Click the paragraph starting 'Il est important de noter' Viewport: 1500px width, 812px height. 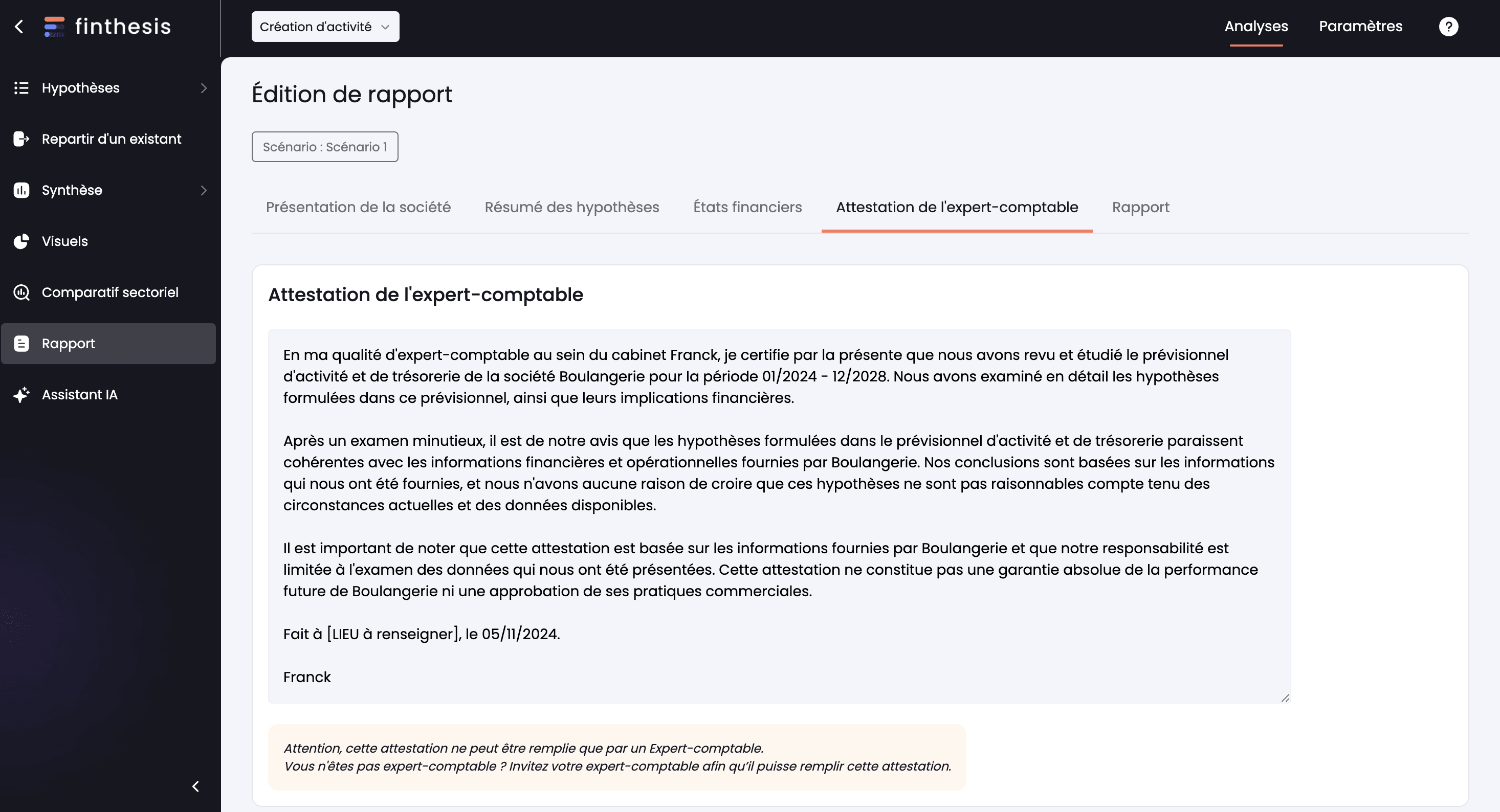(771, 569)
